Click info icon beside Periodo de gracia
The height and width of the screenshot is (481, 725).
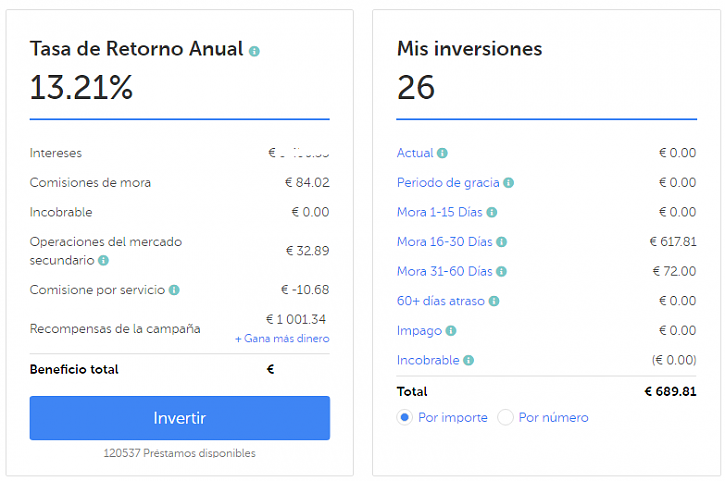(509, 183)
